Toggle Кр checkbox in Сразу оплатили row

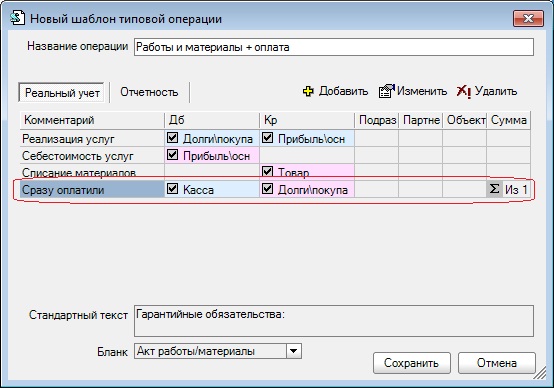[x=267, y=188]
